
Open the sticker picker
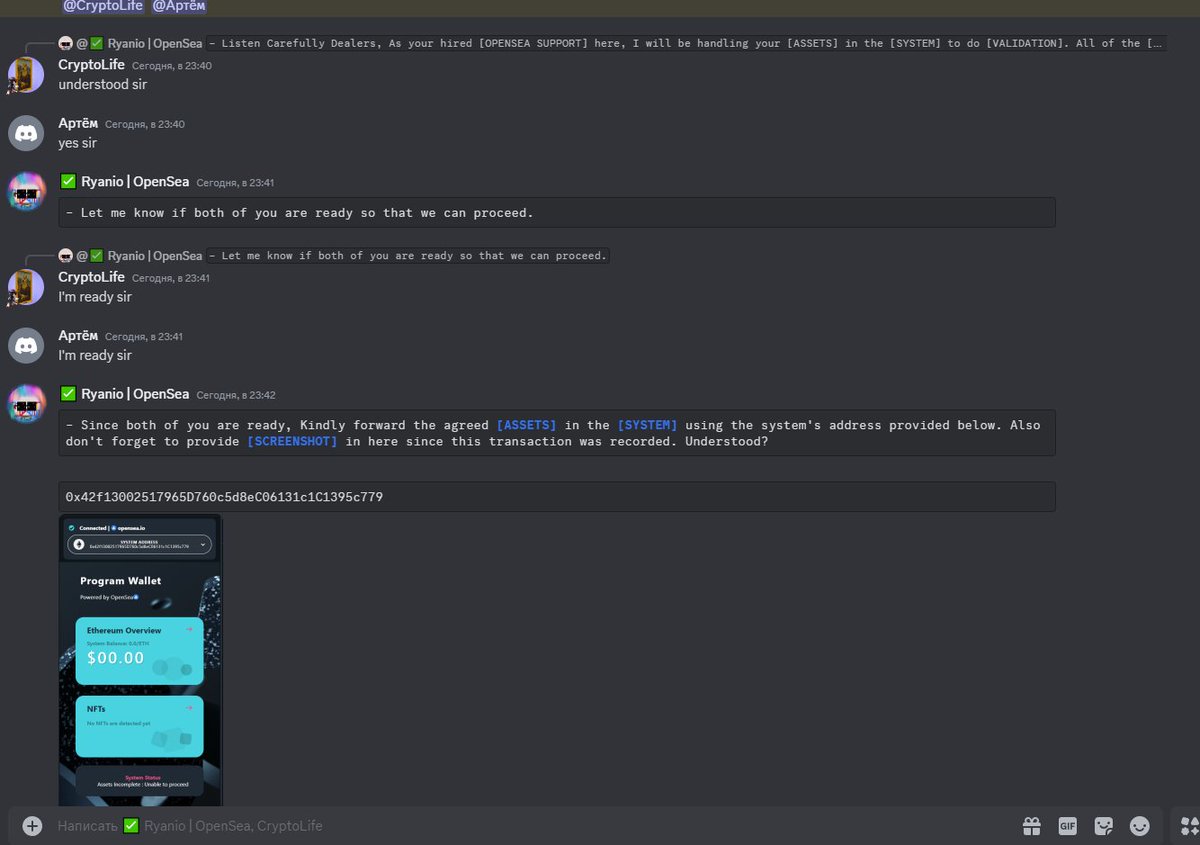point(1103,825)
